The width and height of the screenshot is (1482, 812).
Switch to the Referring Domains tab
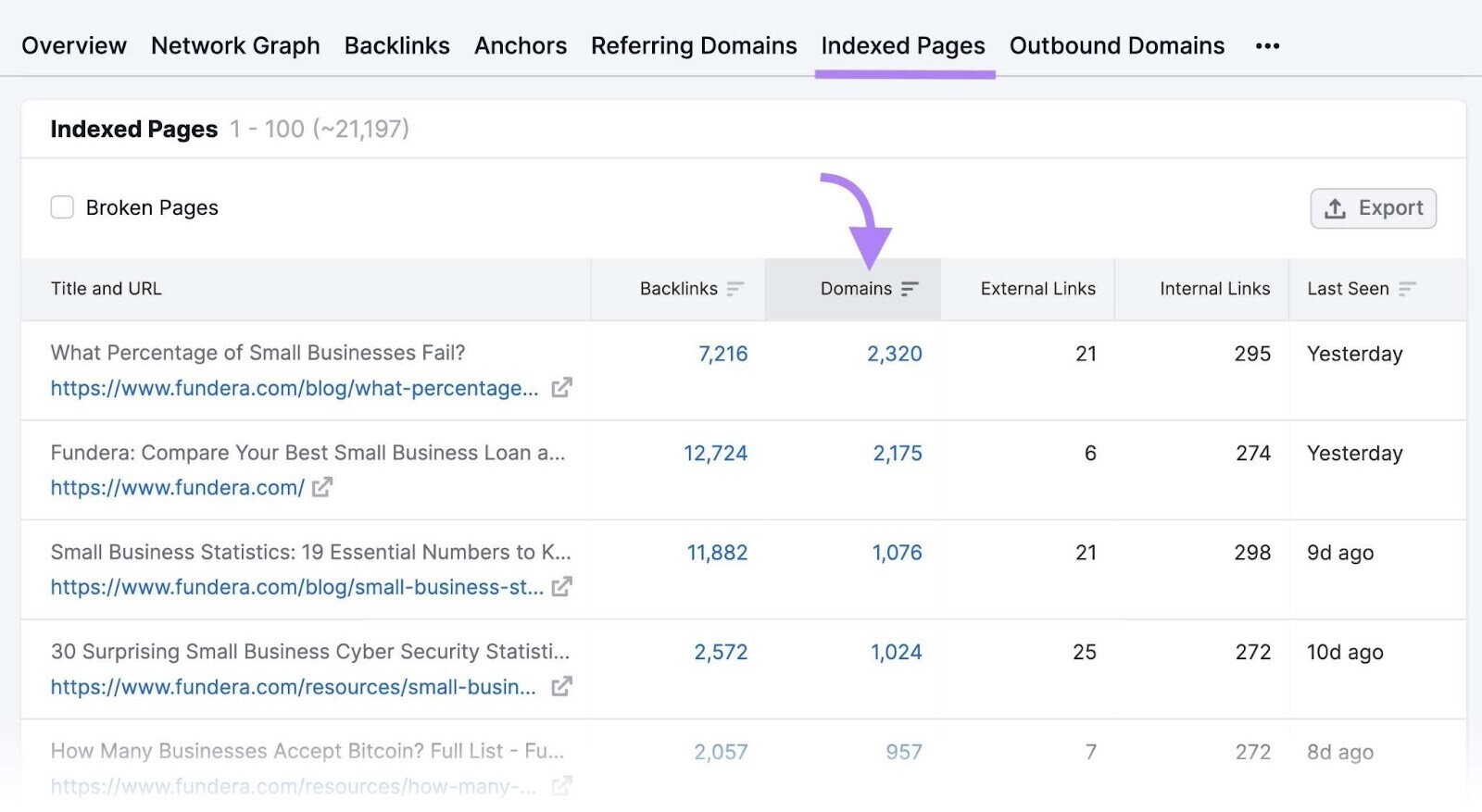click(694, 46)
